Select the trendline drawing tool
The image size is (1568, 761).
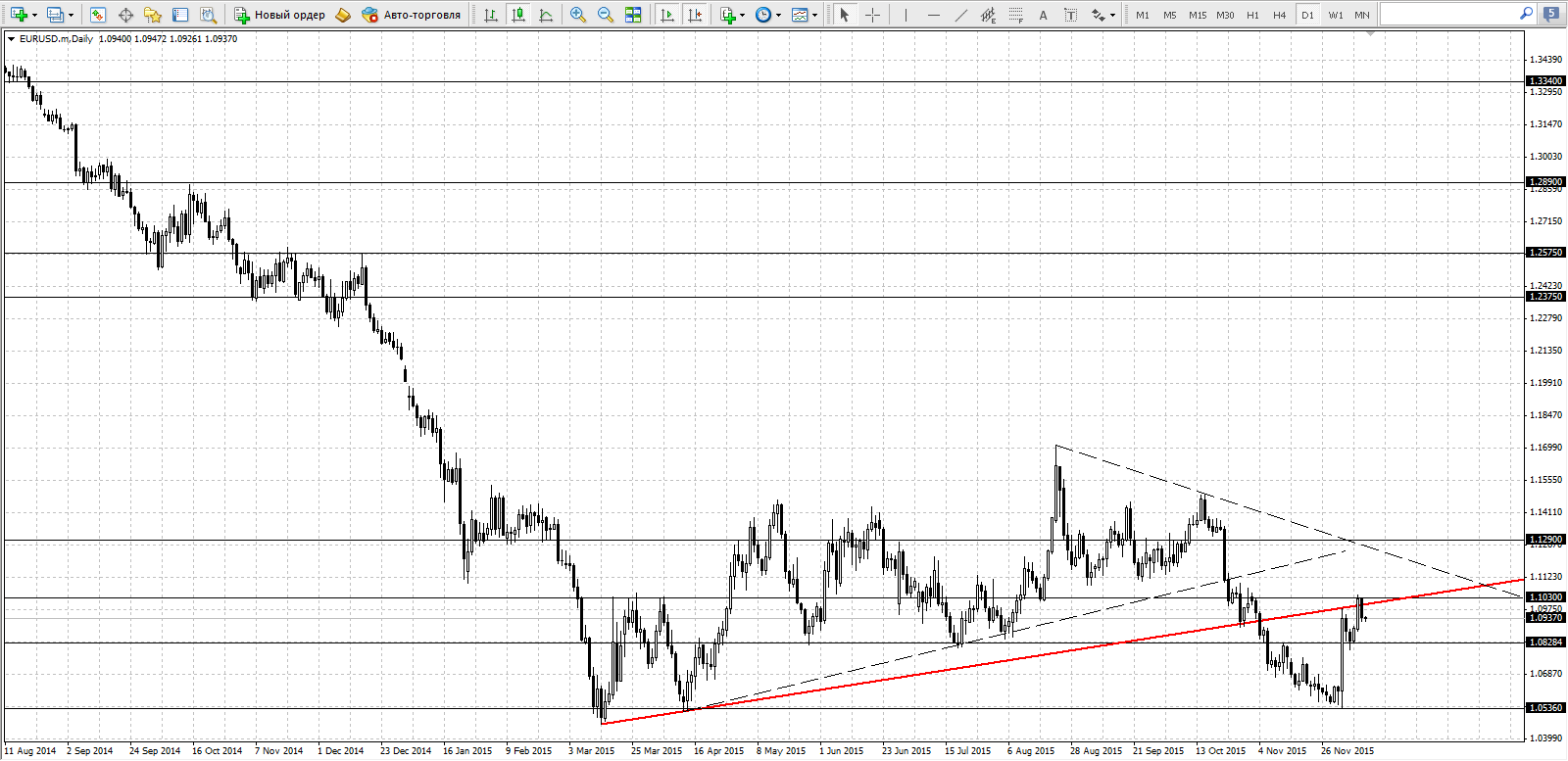point(961,15)
